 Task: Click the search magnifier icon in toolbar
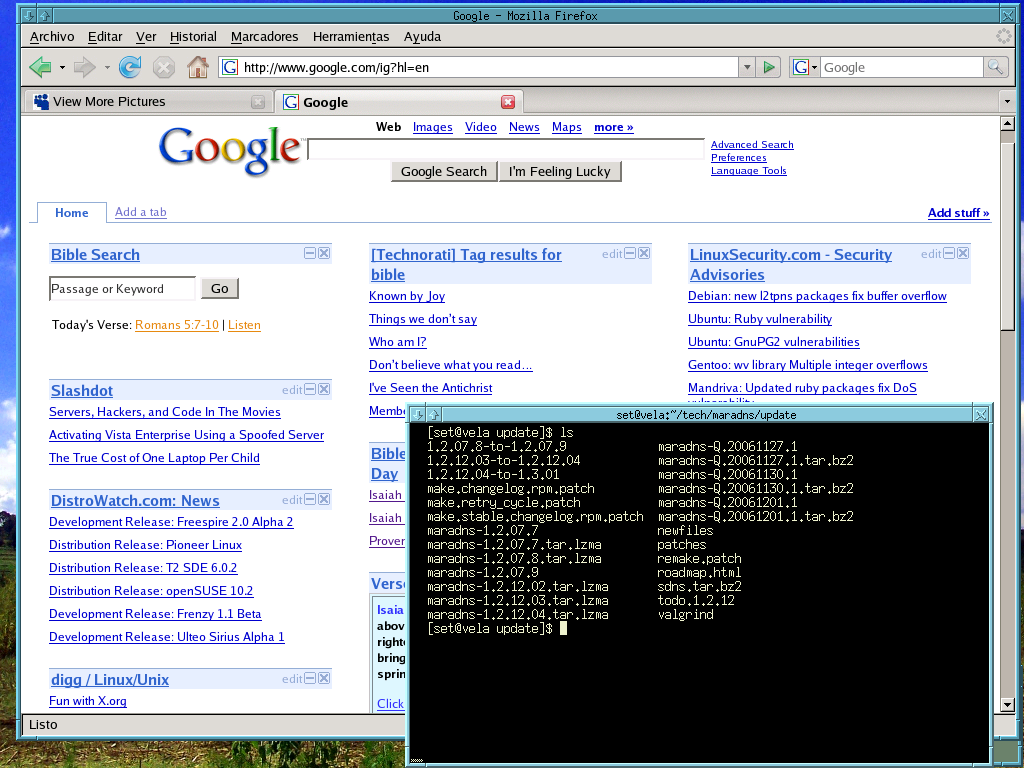click(995, 67)
